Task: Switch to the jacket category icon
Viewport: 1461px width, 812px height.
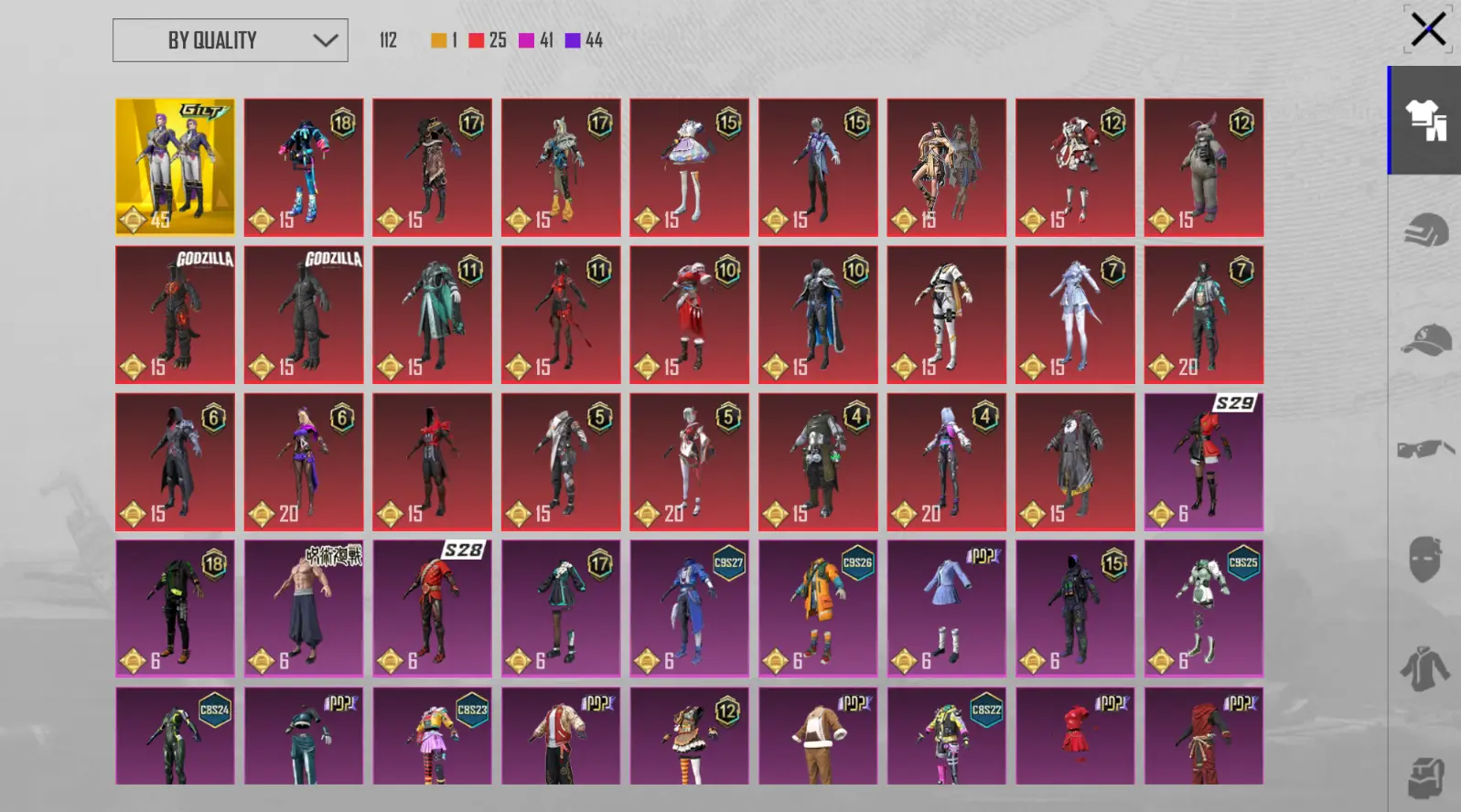Action: coord(1425,668)
